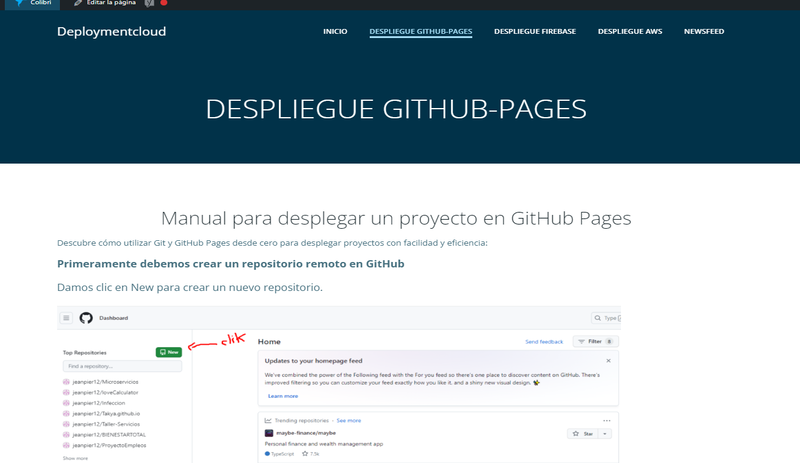Viewport: 800px width, 463px height.
Task: Open the three-dot menu on the trending card
Action: (x=607, y=421)
